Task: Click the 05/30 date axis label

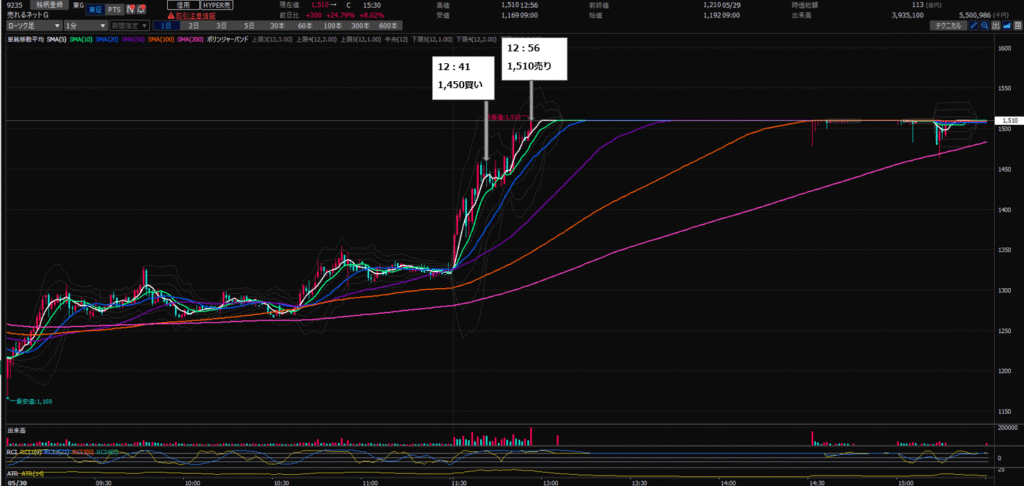Action: (17, 483)
